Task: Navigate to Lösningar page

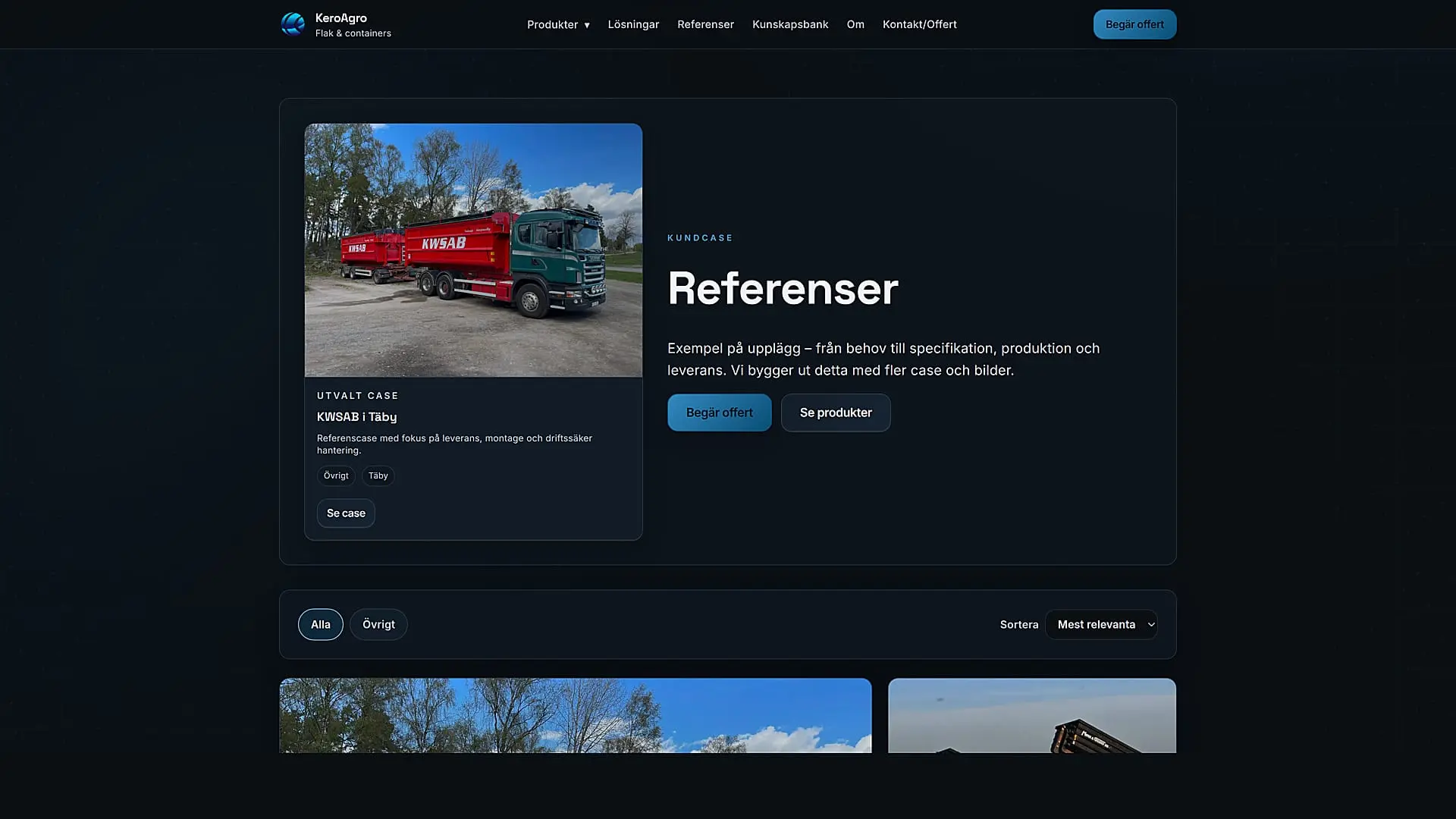Action: [x=633, y=24]
